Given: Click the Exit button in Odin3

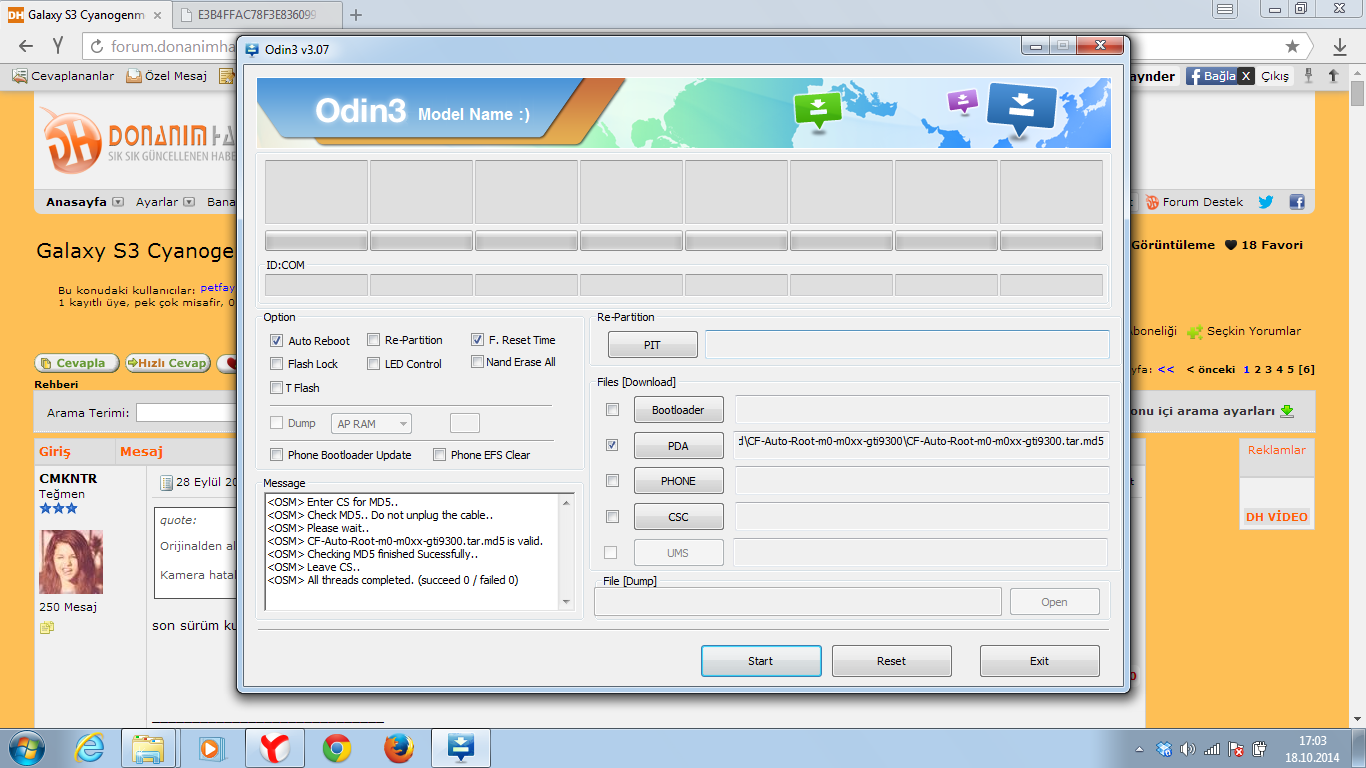Looking at the screenshot, I should coord(1039,661).
